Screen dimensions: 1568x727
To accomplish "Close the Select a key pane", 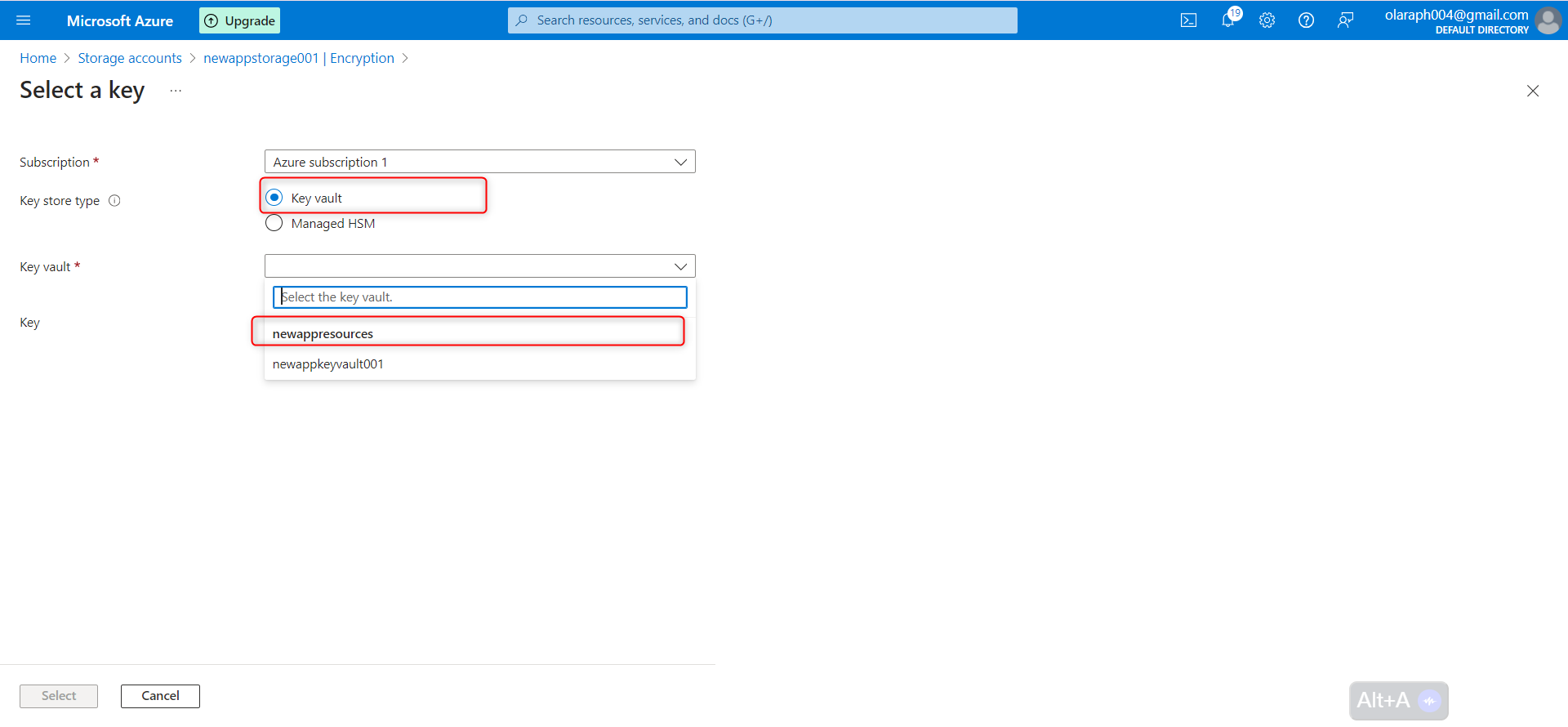I will 1533,91.
